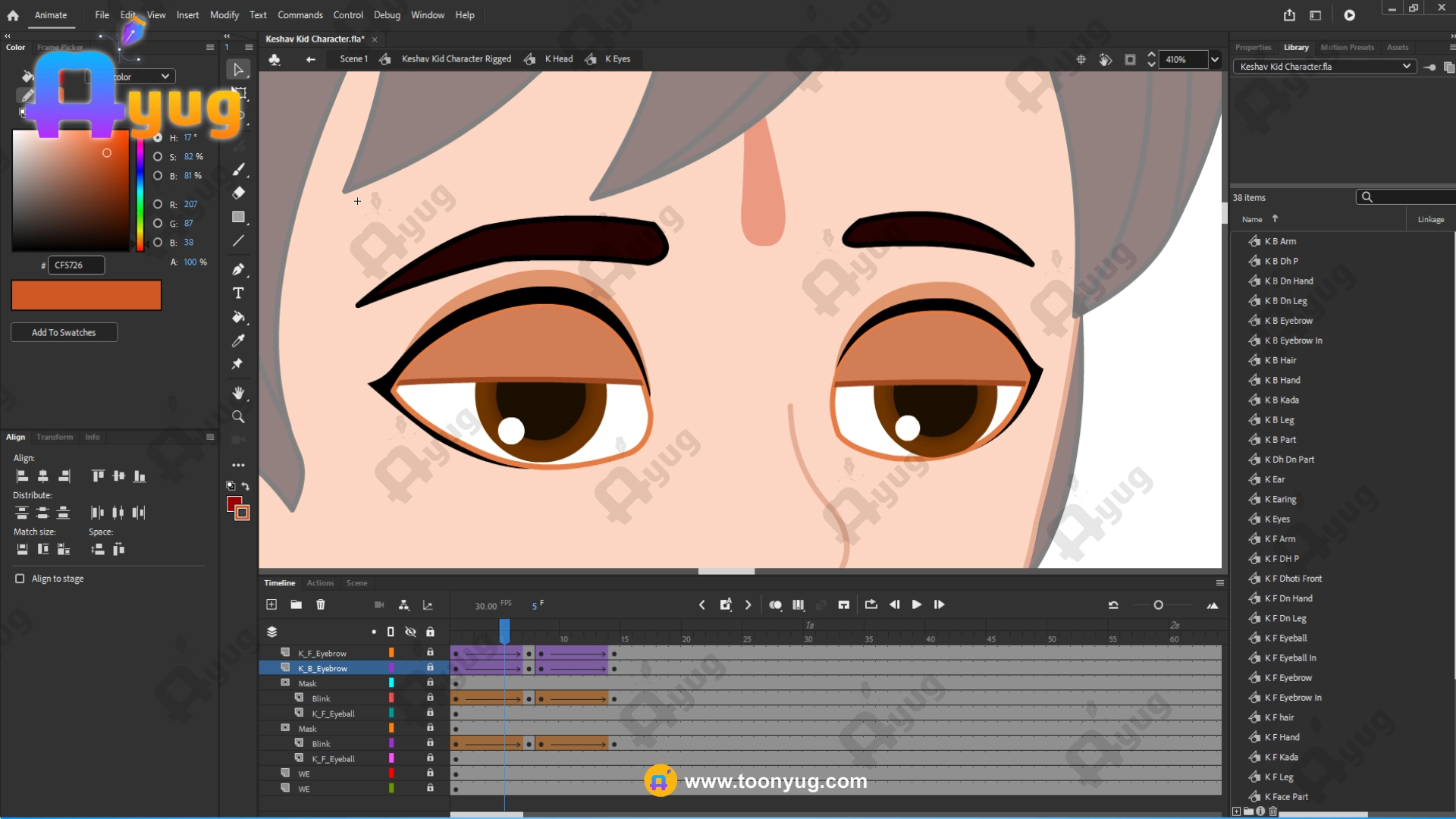Select K Eyes in library list
The height and width of the screenshot is (819, 1456).
(x=1277, y=519)
